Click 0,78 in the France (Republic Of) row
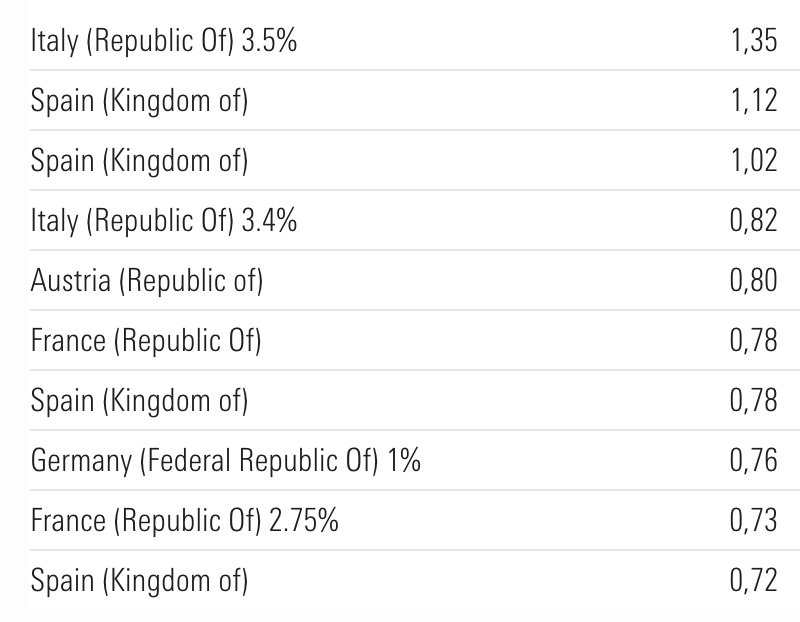Viewport: 800px width, 622px height. (753, 341)
